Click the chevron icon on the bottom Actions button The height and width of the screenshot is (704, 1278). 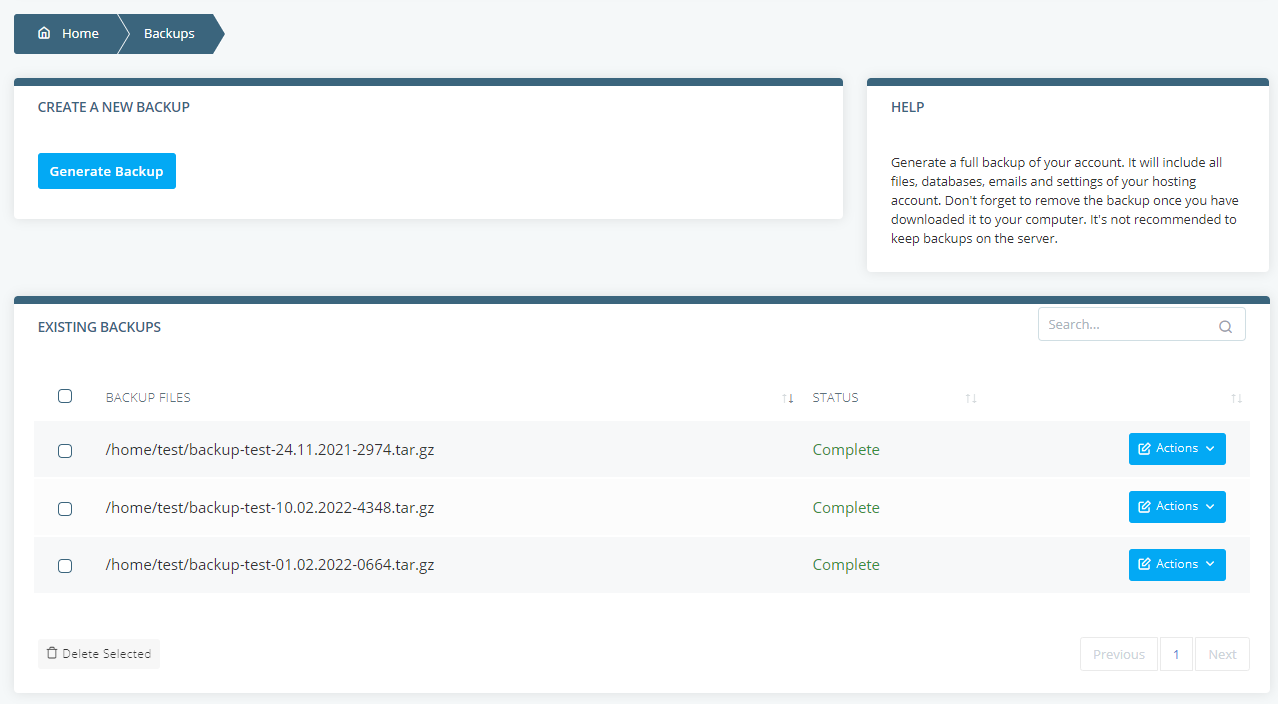click(1208, 564)
